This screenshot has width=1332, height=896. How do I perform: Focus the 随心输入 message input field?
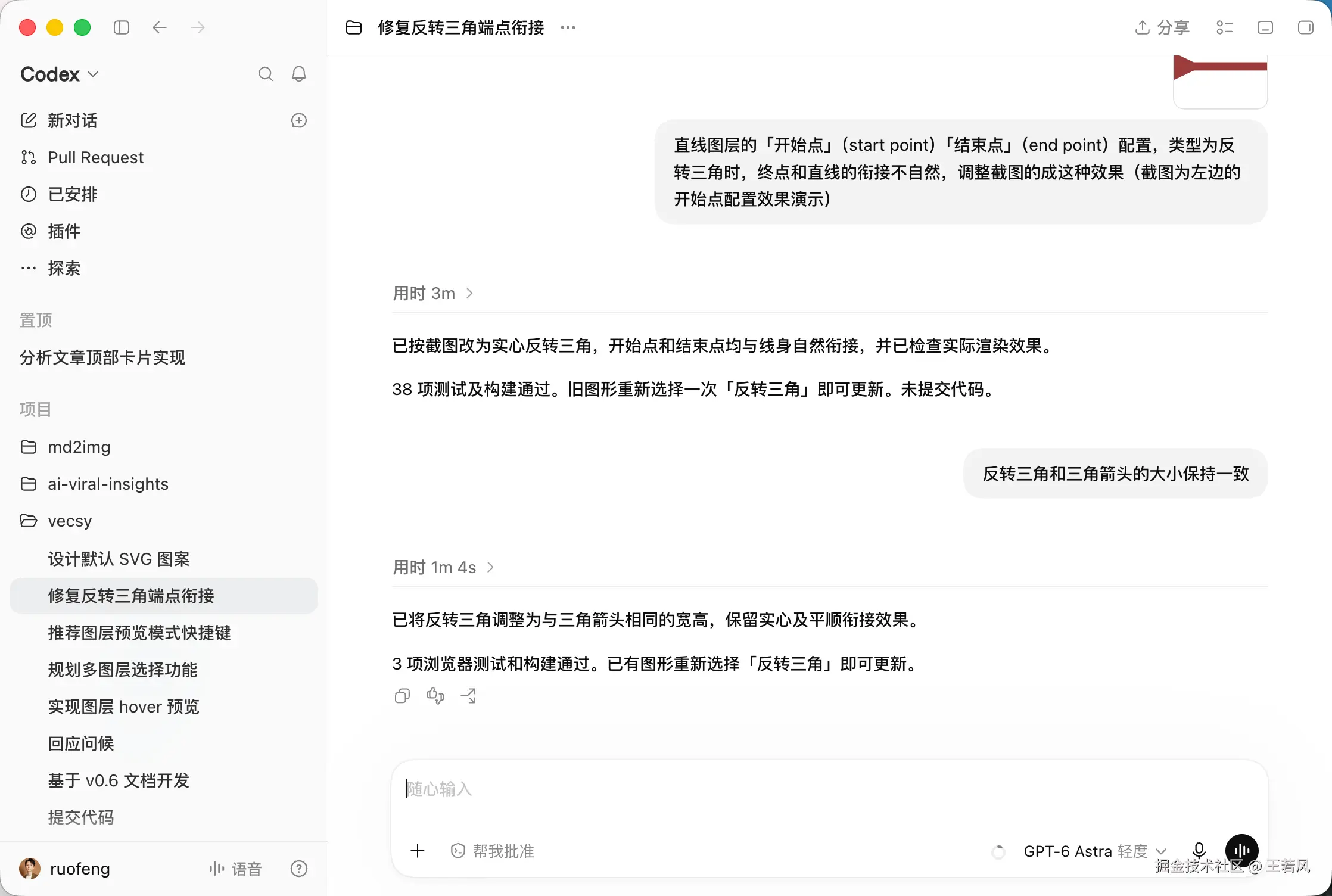829,789
